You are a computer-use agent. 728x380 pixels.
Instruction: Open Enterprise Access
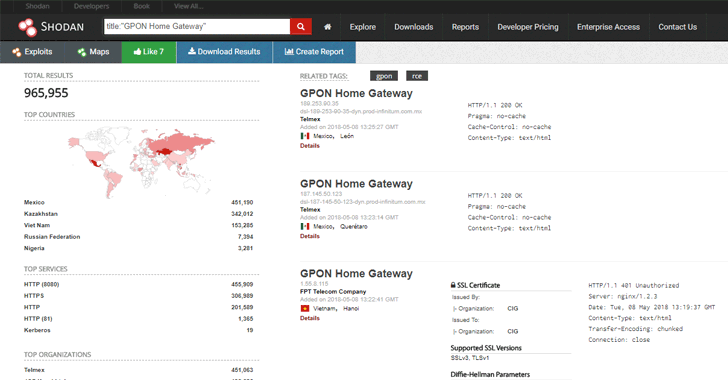click(x=608, y=27)
